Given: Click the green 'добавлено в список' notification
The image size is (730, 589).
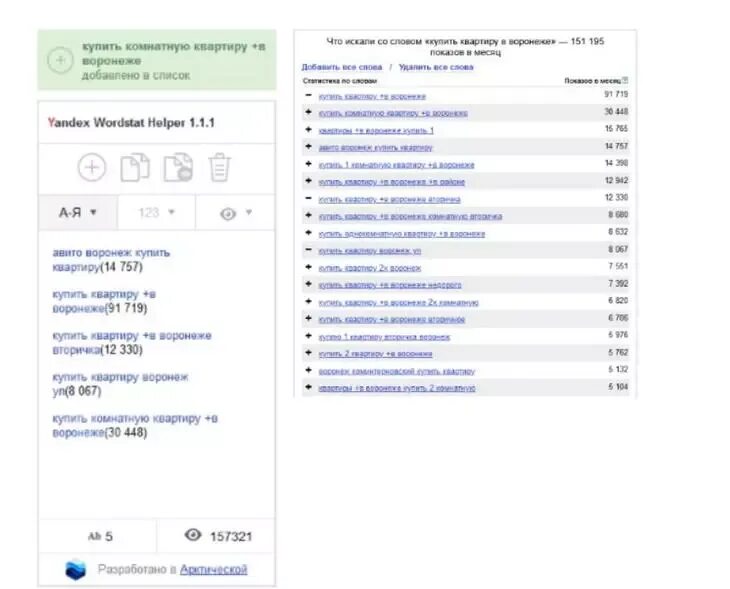Looking at the screenshot, I should pos(157,60).
